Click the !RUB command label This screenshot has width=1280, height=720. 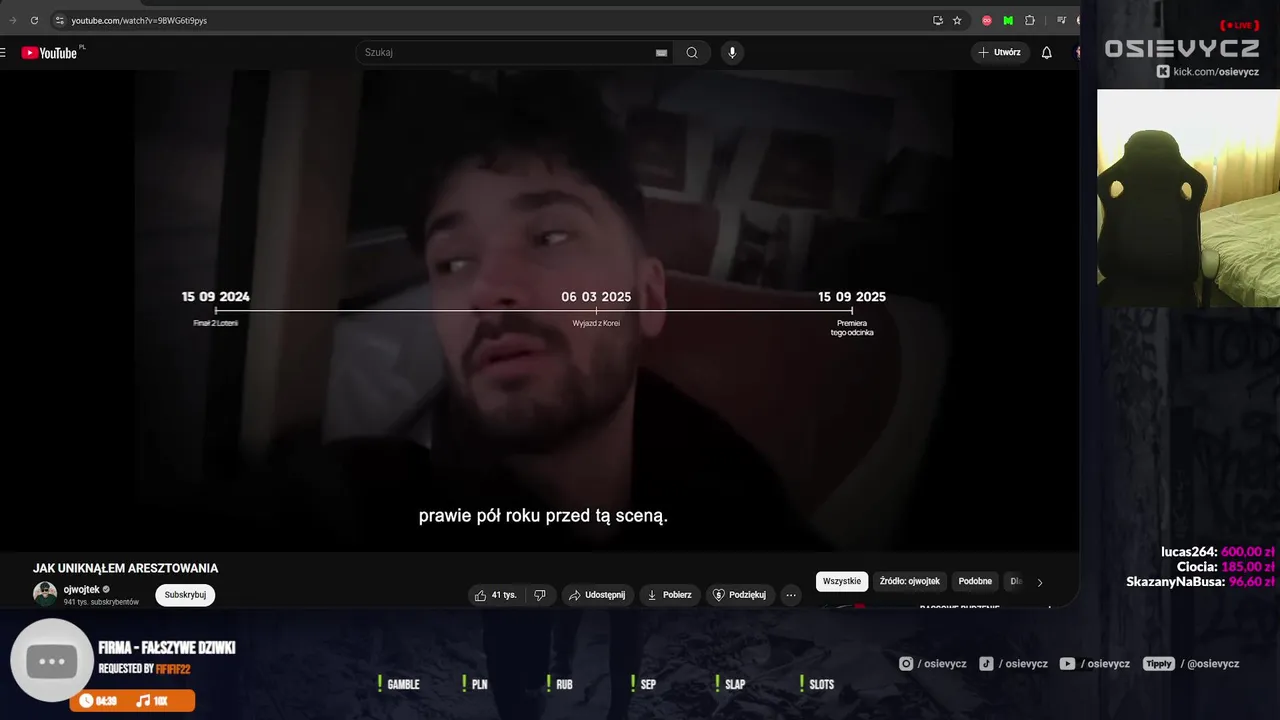pyautogui.click(x=559, y=684)
